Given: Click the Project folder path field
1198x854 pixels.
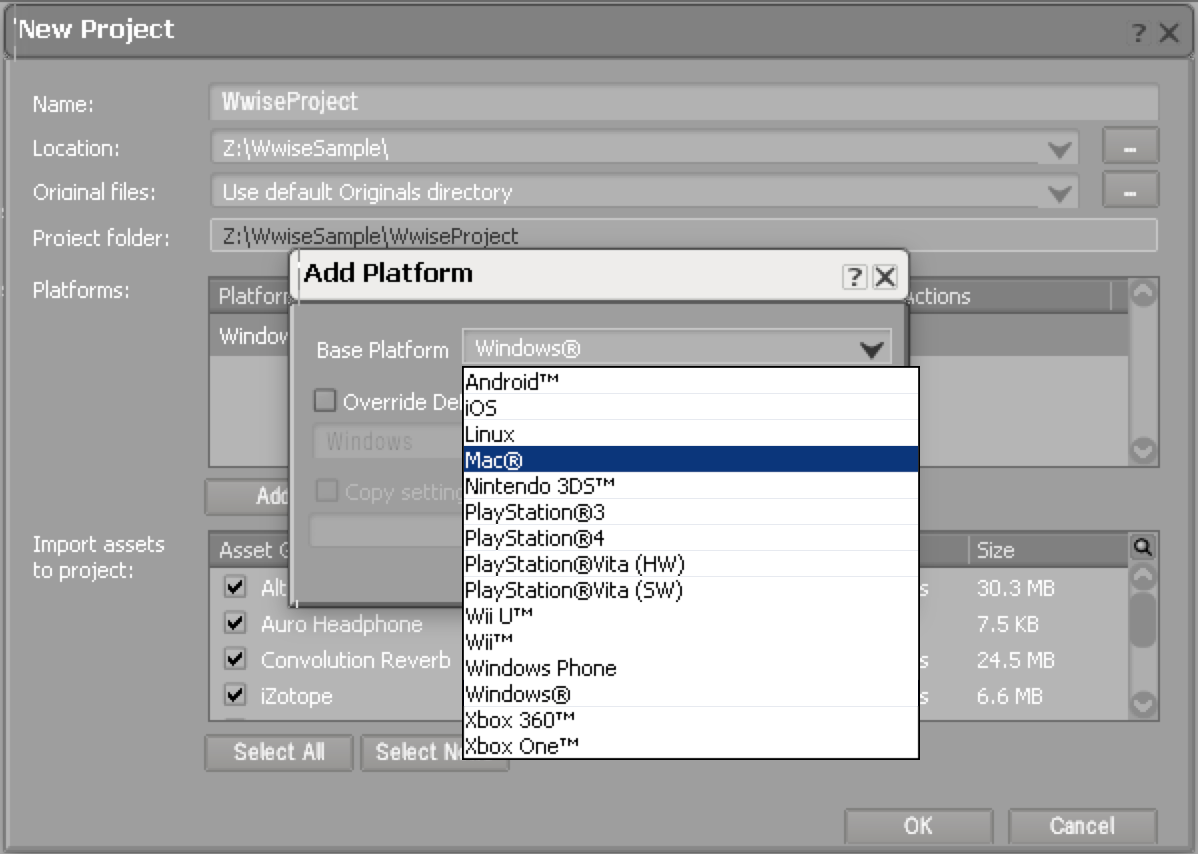Looking at the screenshot, I should (684, 236).
